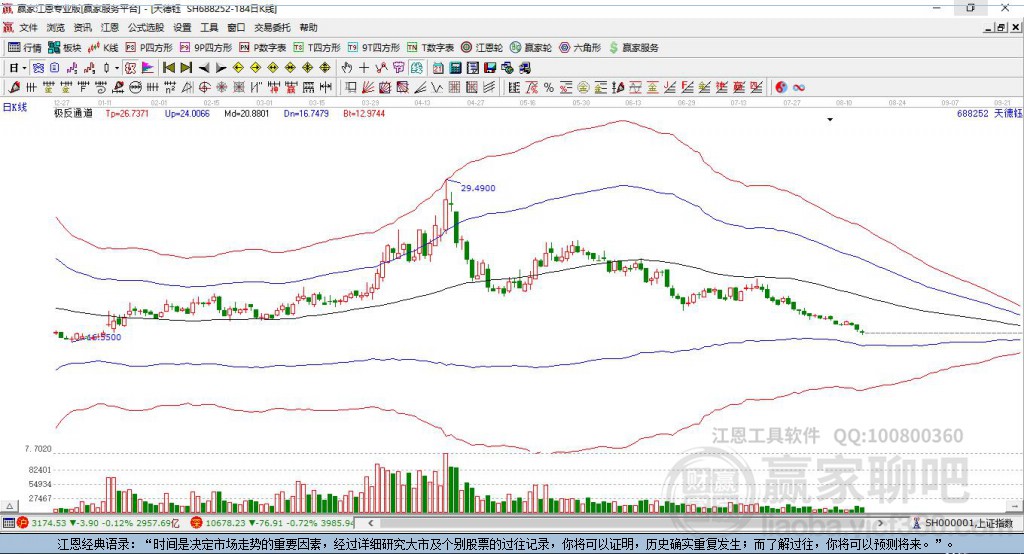Viewport: 1024px width, 554px height.
Task: Open the 窗口 menu
Action: tap(236, 27)
